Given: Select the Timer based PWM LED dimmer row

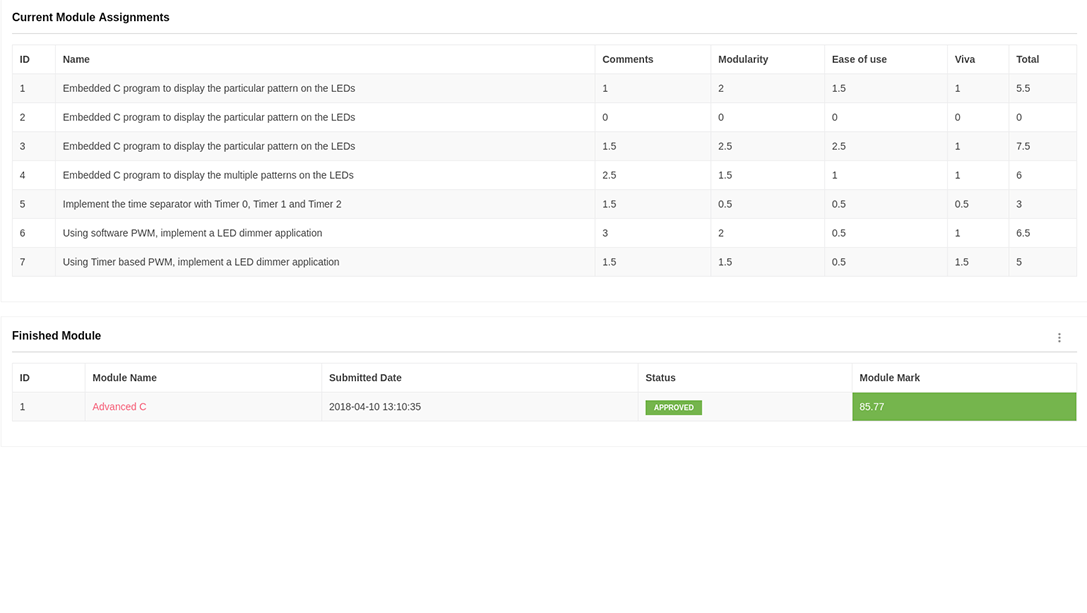Looking at the screenshot, I should click(x=201, y=262).
